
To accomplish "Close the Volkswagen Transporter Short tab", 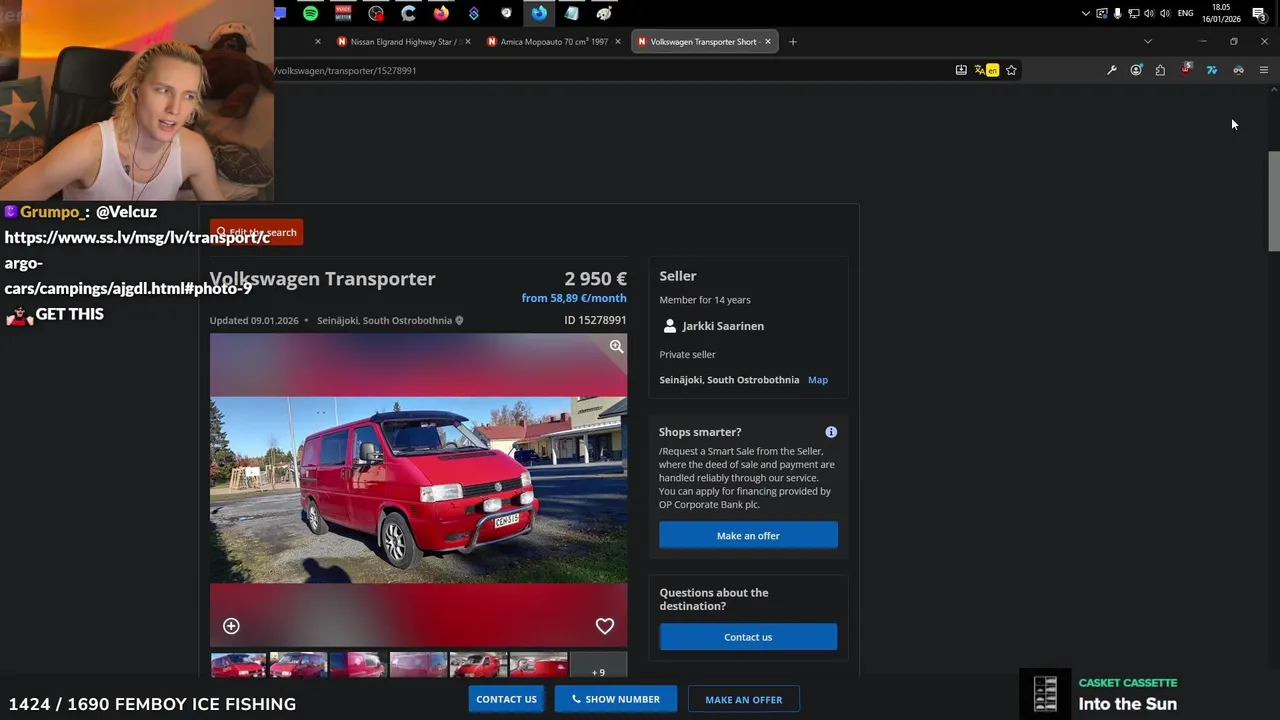I will pos(768,42).
